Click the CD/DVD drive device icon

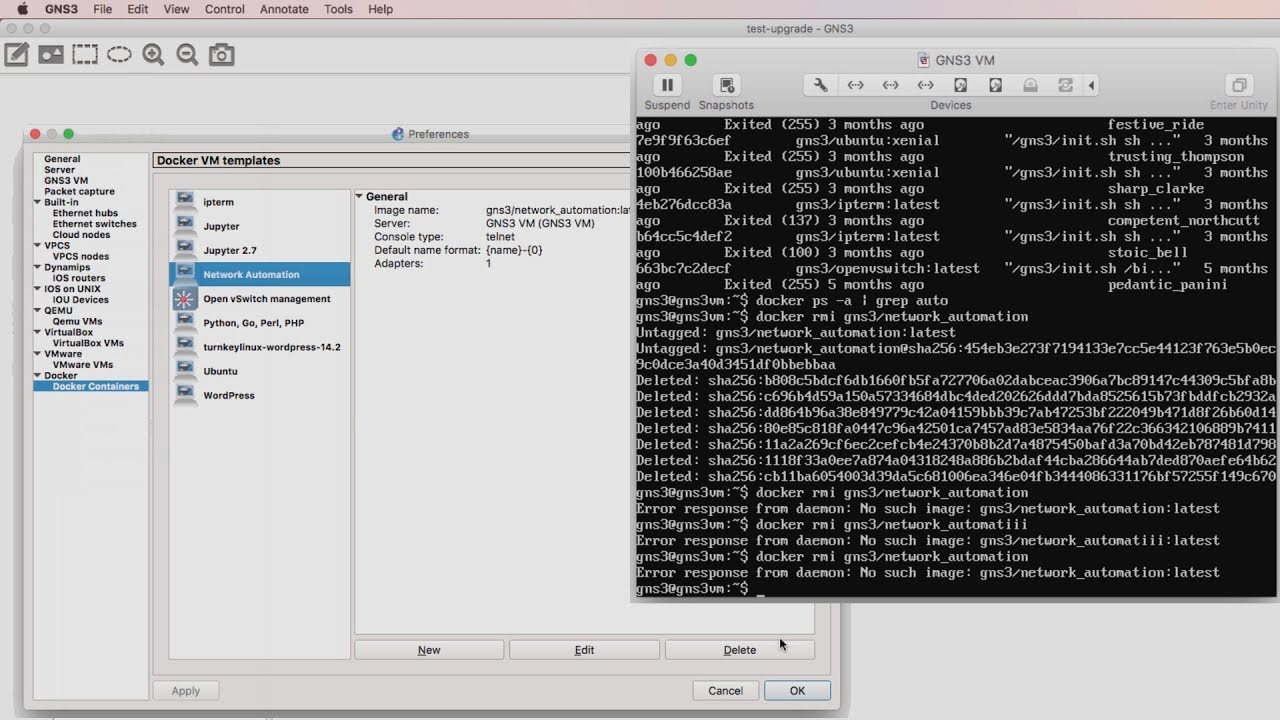[1030, 85]
